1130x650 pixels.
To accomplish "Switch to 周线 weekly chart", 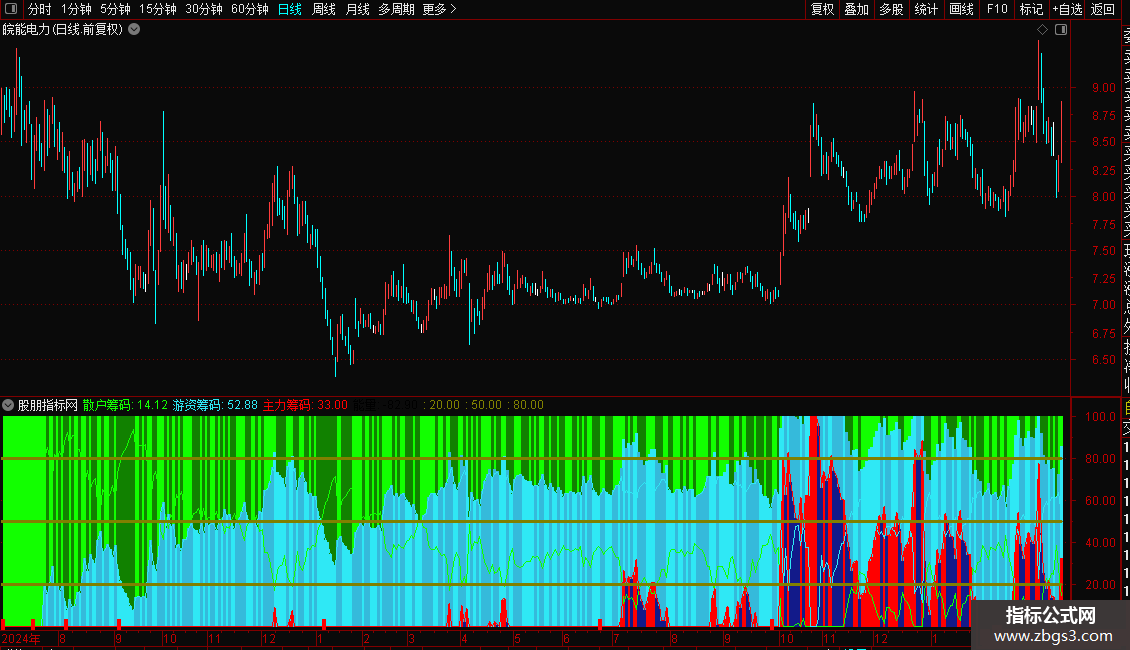I will pos(324,9).
